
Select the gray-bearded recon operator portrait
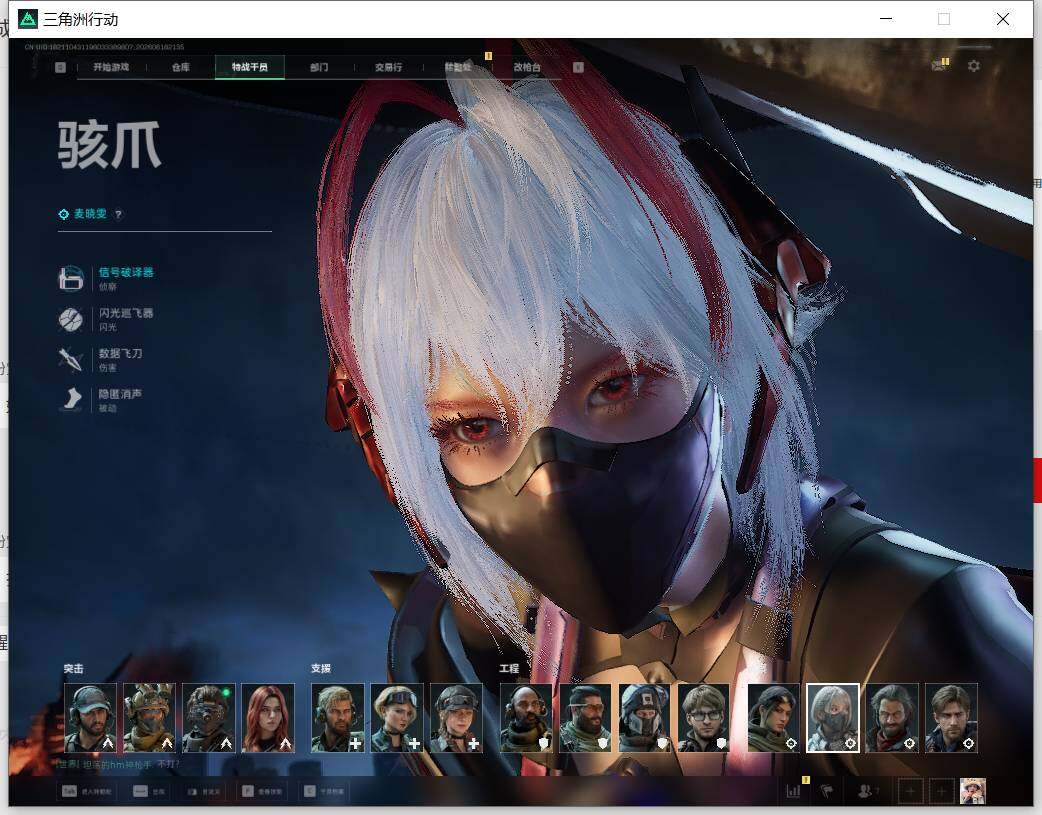[892, 718]
